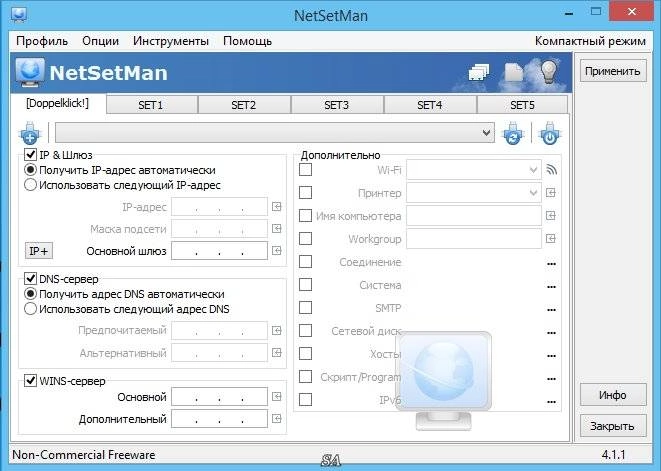Viewport: 661px width, 471px height.
Task: Uncheck the WINS-сервер checkbox
Action: click(x=30, y=380)
